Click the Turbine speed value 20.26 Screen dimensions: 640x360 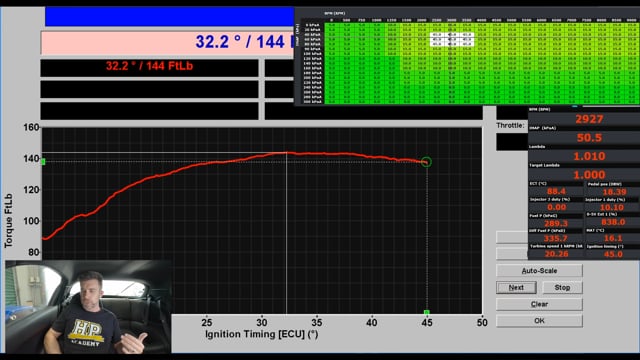coord(556,254)
